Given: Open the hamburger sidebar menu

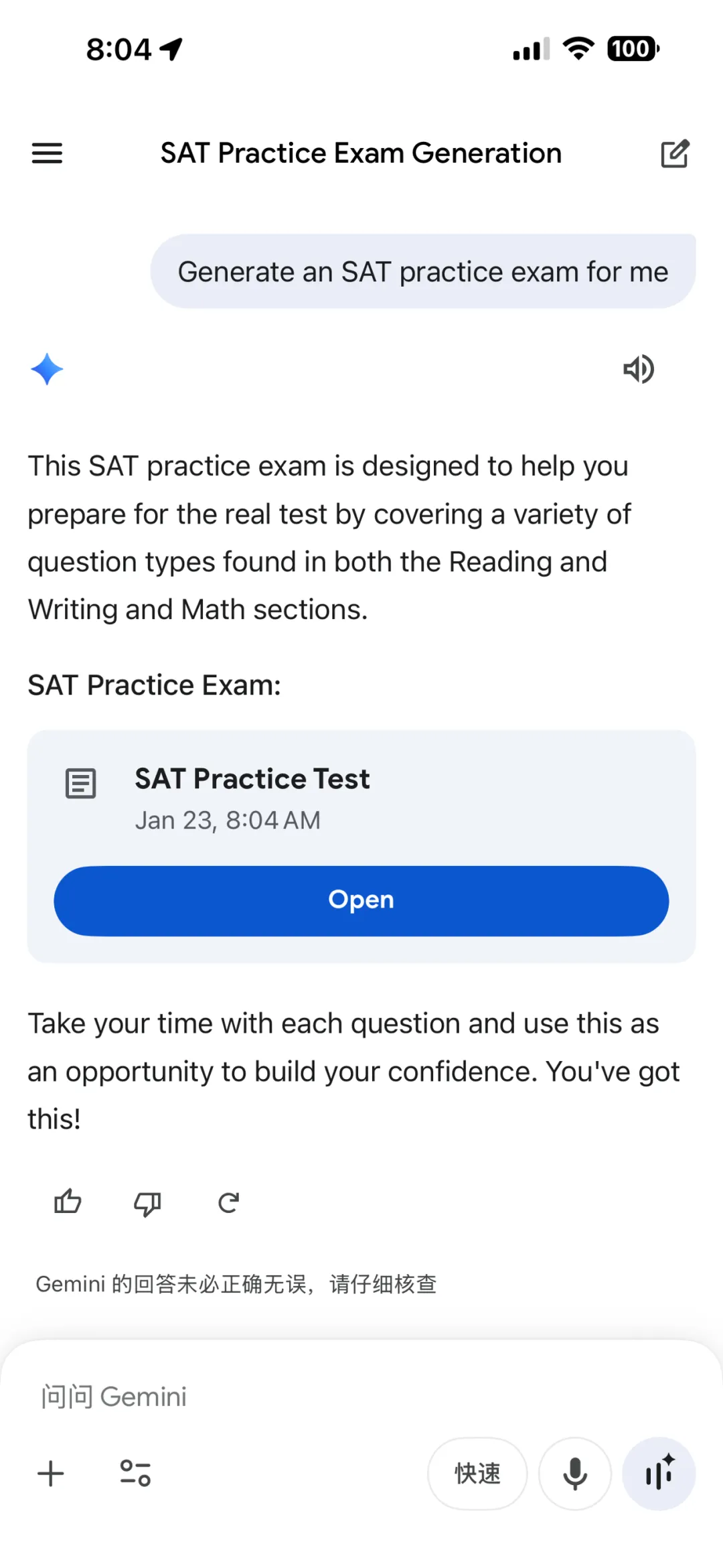Looking at the screenshot, I should [x=47, y=153].
